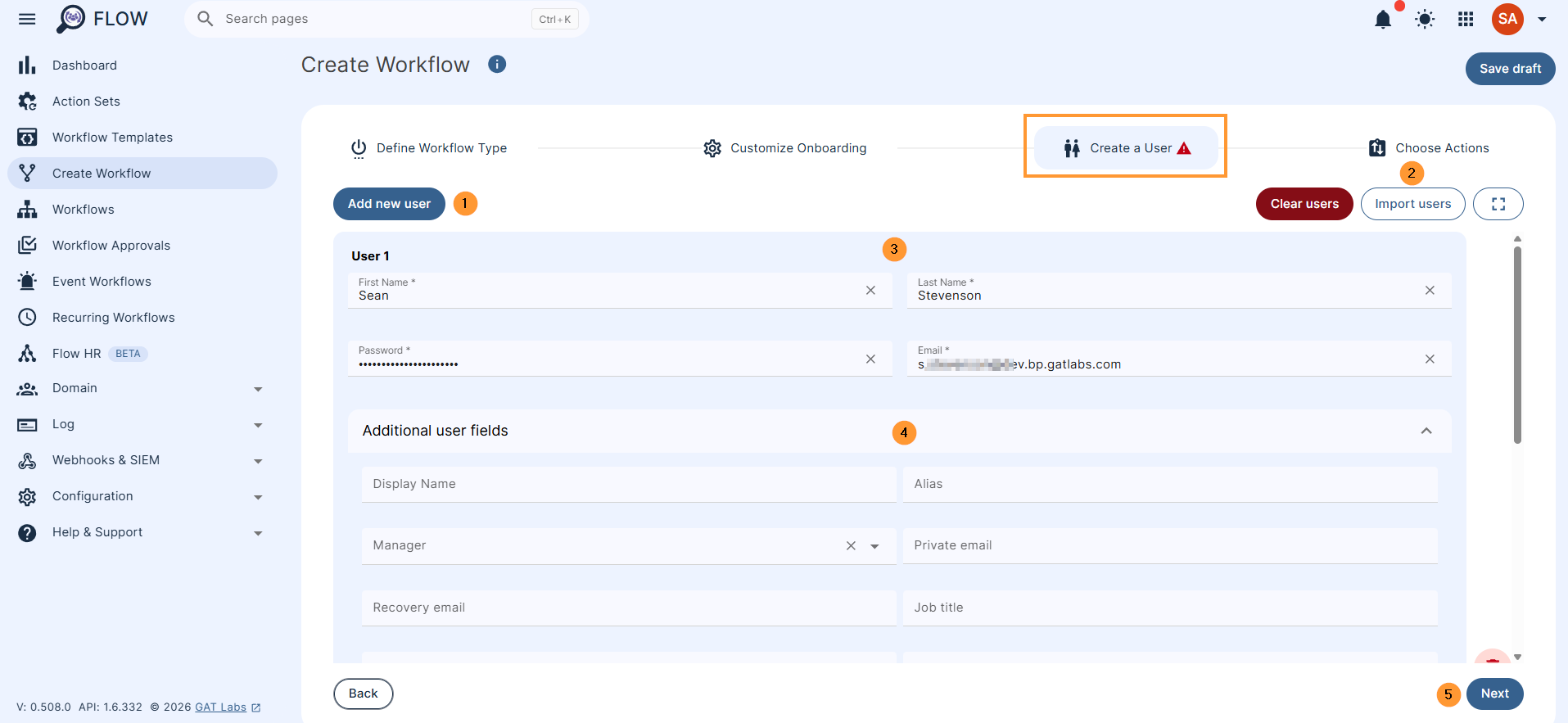
Task: Click the hamburger menu icon
Action: pyautogui.click(x=27, y=19)
